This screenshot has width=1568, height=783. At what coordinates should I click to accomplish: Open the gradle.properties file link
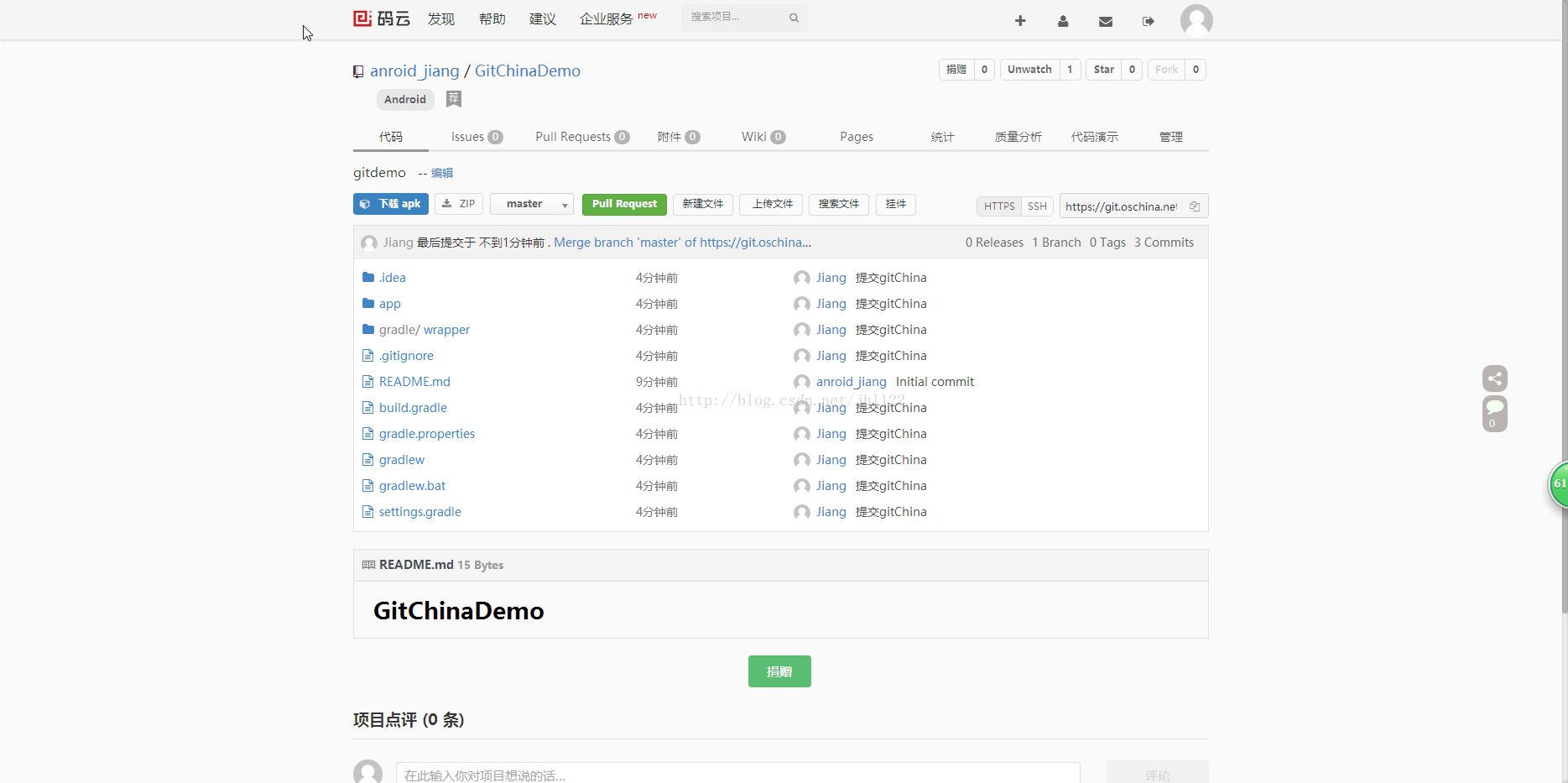tap(427, 434)
